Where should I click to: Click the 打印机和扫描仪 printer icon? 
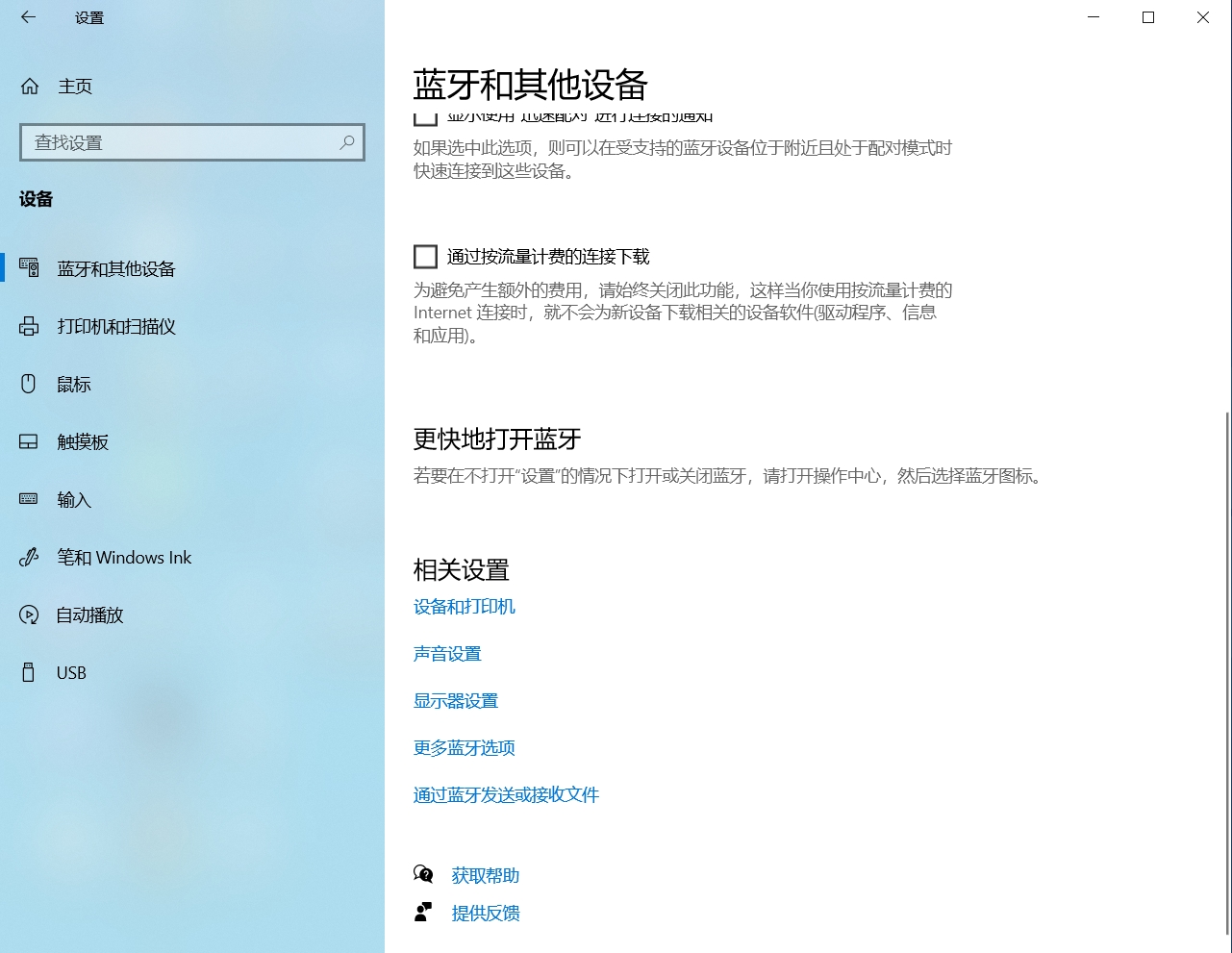pos(29,327)
